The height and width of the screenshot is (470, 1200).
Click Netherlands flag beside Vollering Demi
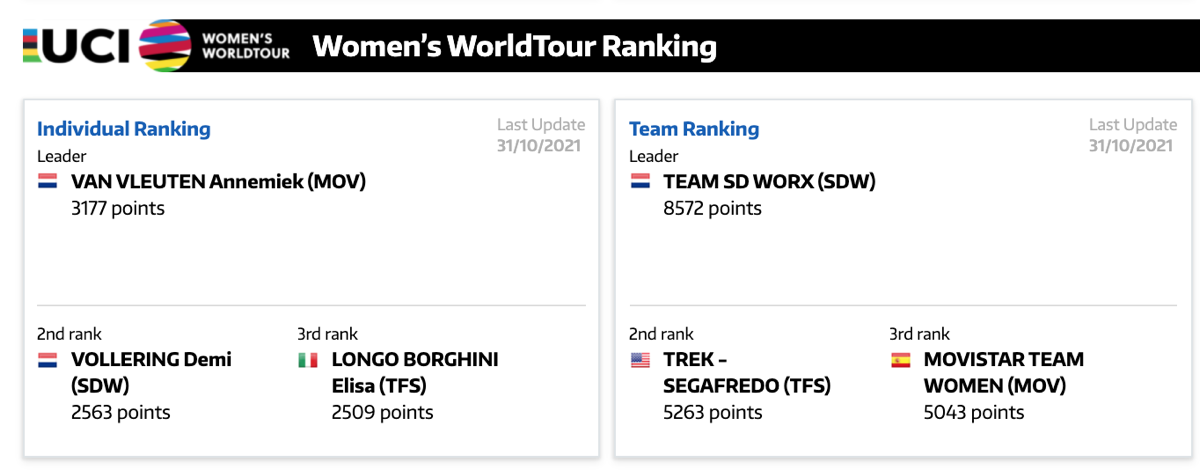tap(48, 360)
